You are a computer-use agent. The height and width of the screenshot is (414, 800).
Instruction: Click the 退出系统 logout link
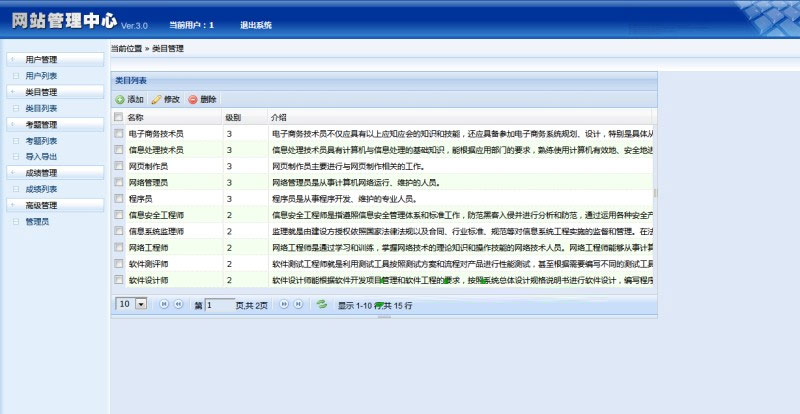point(255,24)
